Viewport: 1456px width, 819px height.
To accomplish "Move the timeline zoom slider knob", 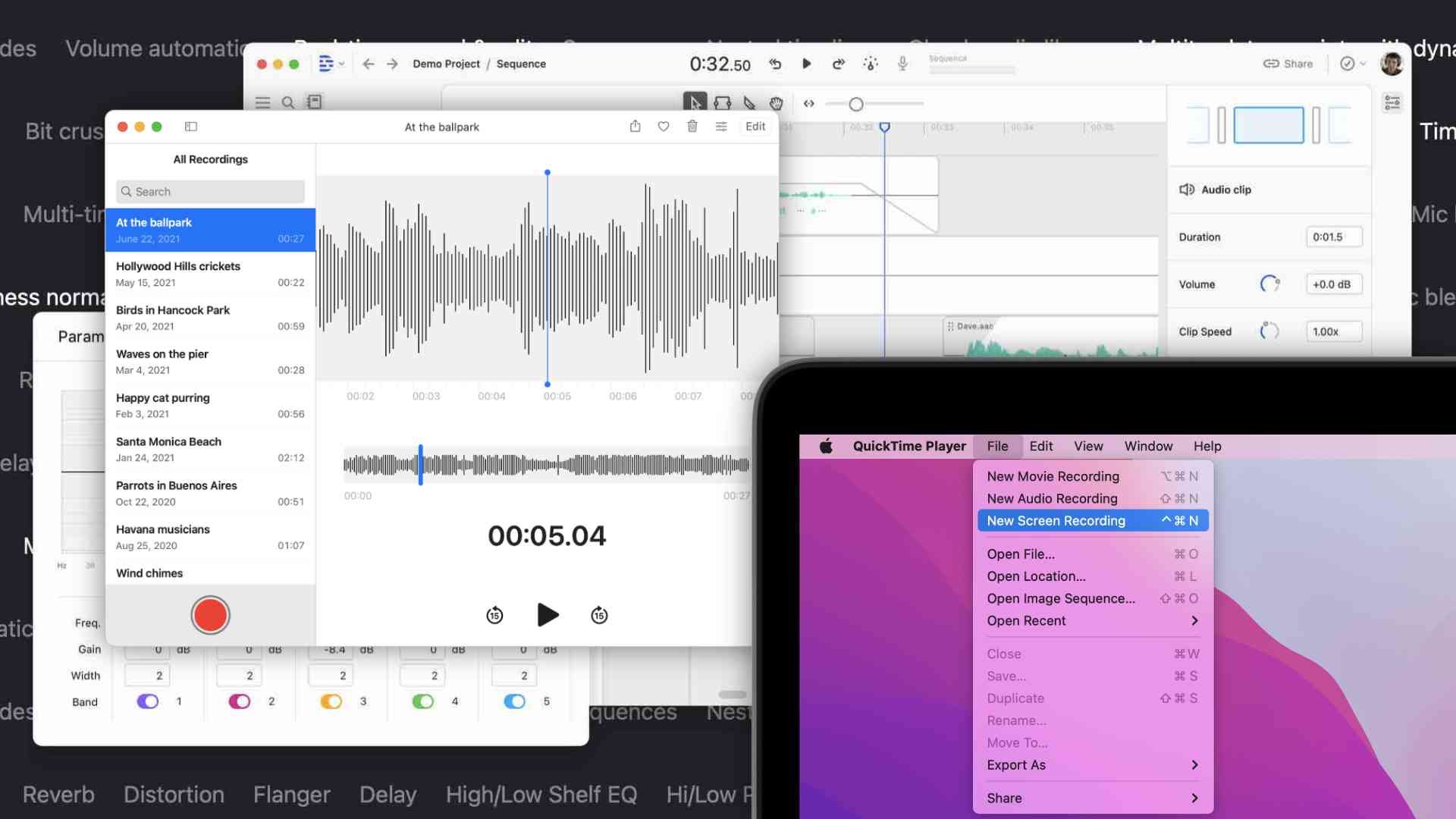I will point(856,104).
